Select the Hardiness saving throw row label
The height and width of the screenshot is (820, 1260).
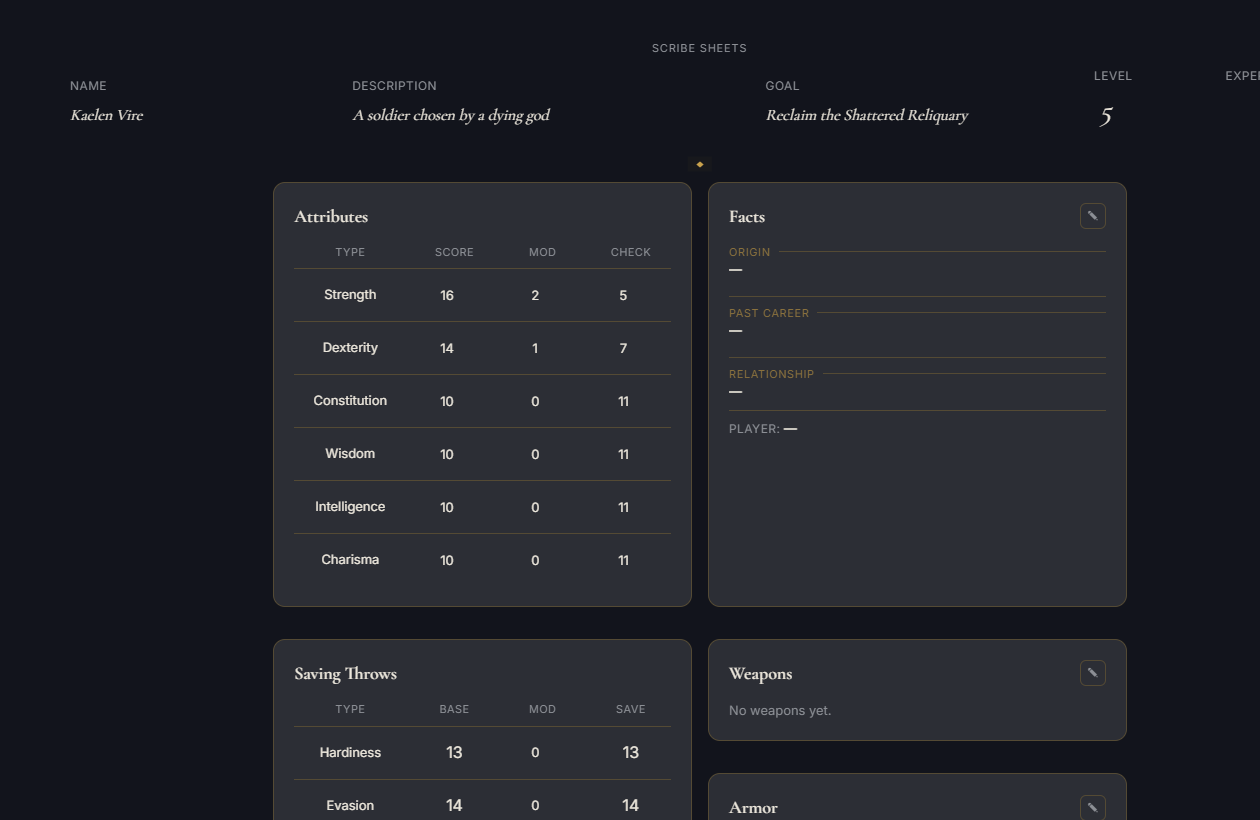click(350, 753)
